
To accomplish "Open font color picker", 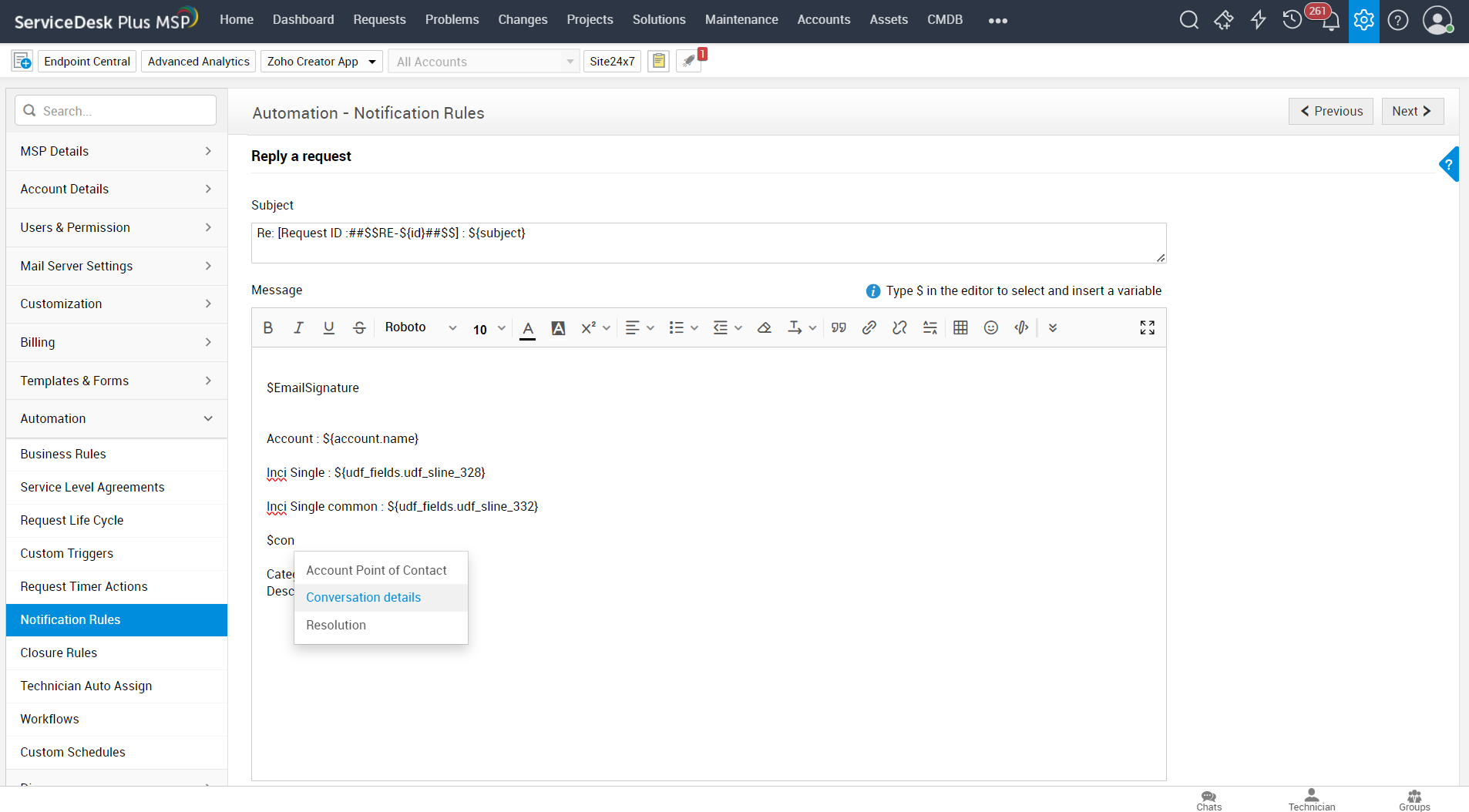I will tap(528, 329).
